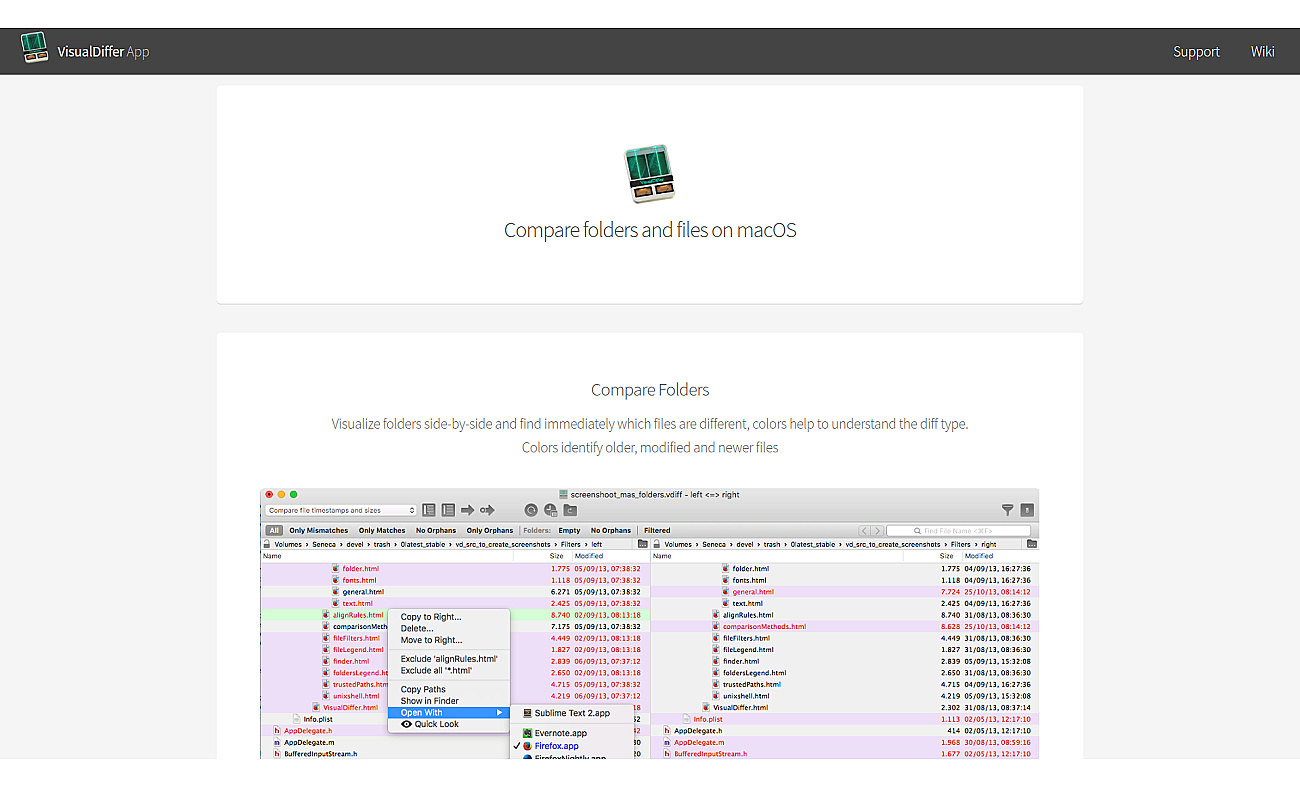Click the circular refresh toolbar icon
The image size is (1300, 788).
tap(531, 510)
